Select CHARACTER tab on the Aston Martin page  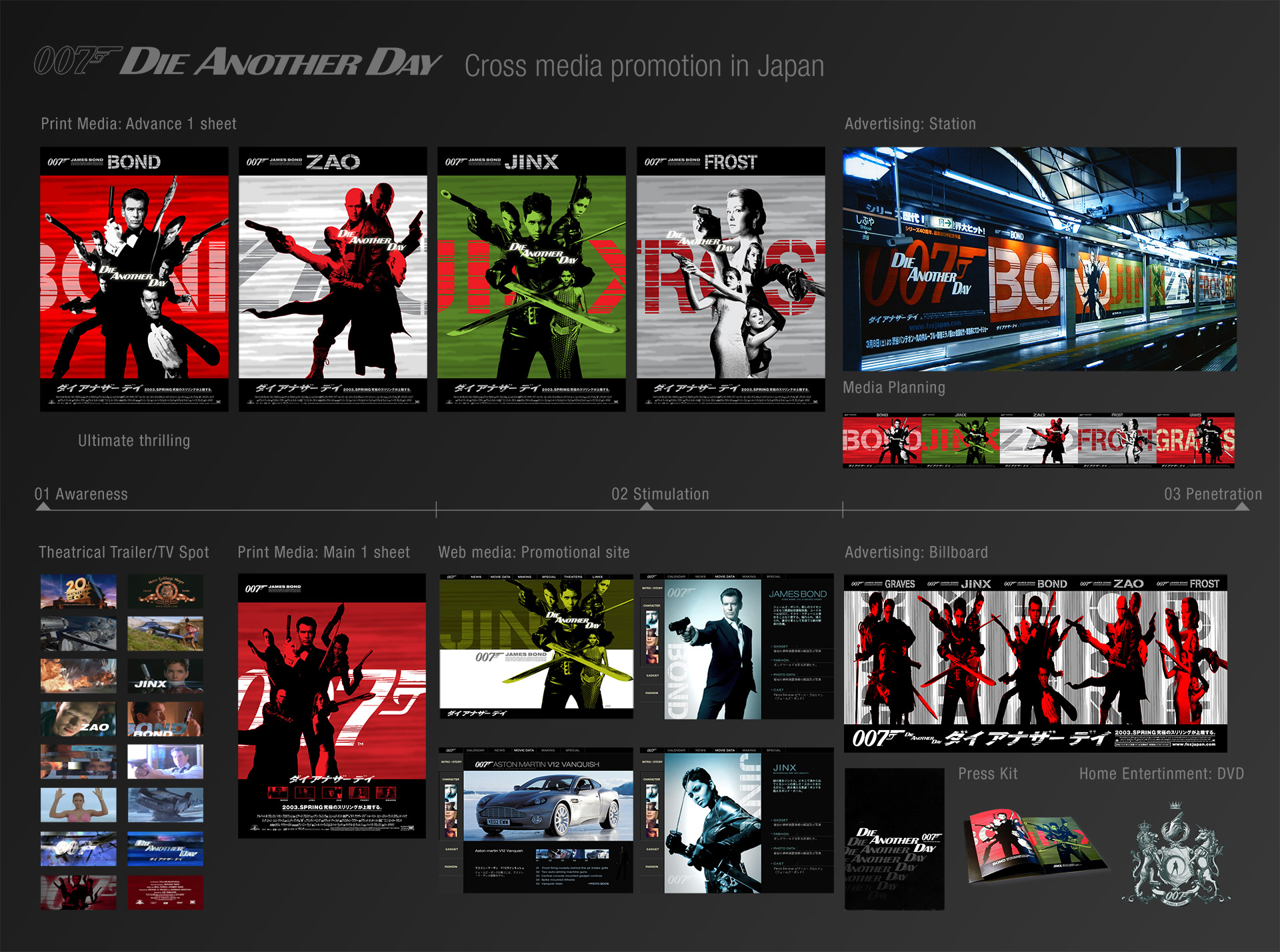pyautogui.click(x=451, y=779)
